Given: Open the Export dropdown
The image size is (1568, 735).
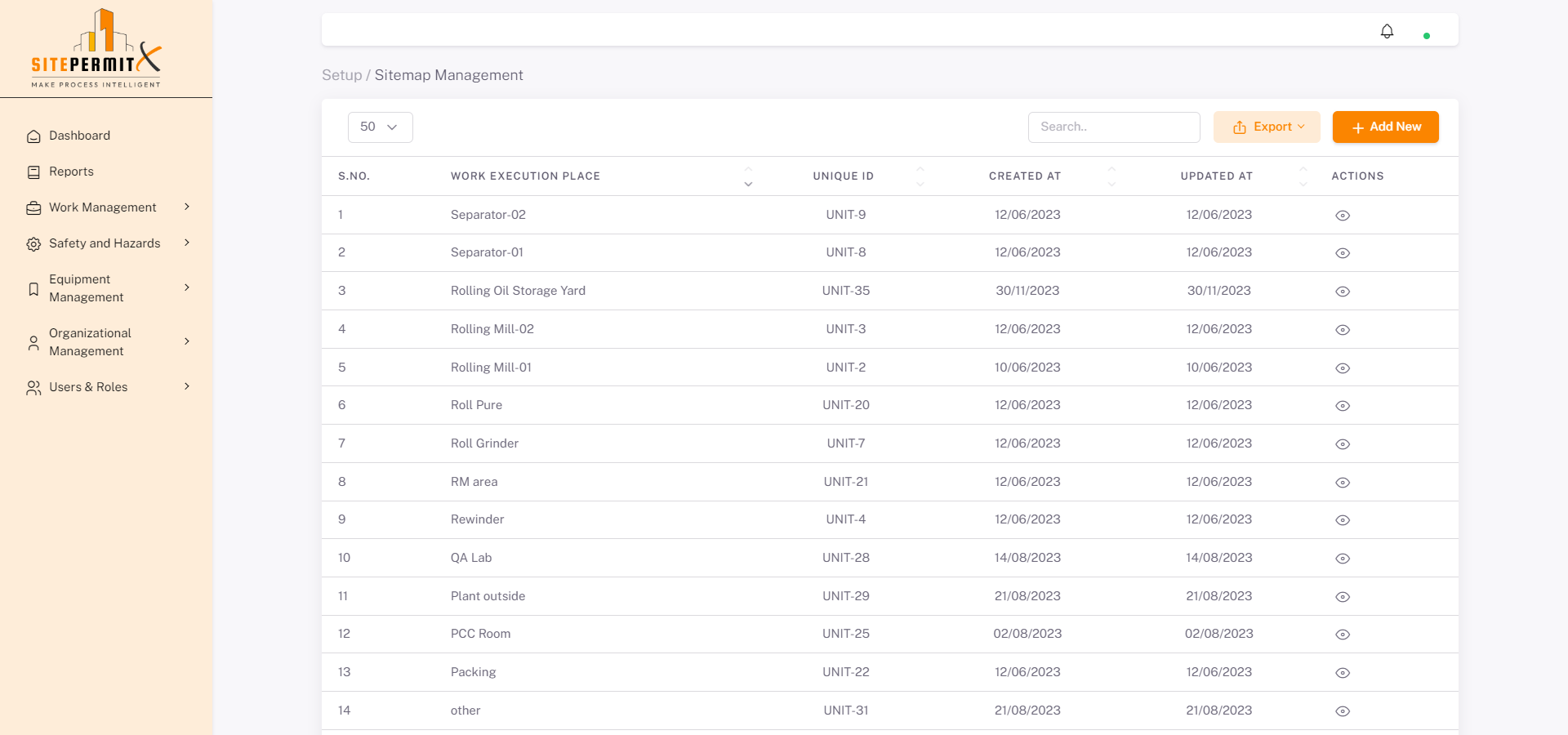Looking at the screenshot, I should [1266, 127].
